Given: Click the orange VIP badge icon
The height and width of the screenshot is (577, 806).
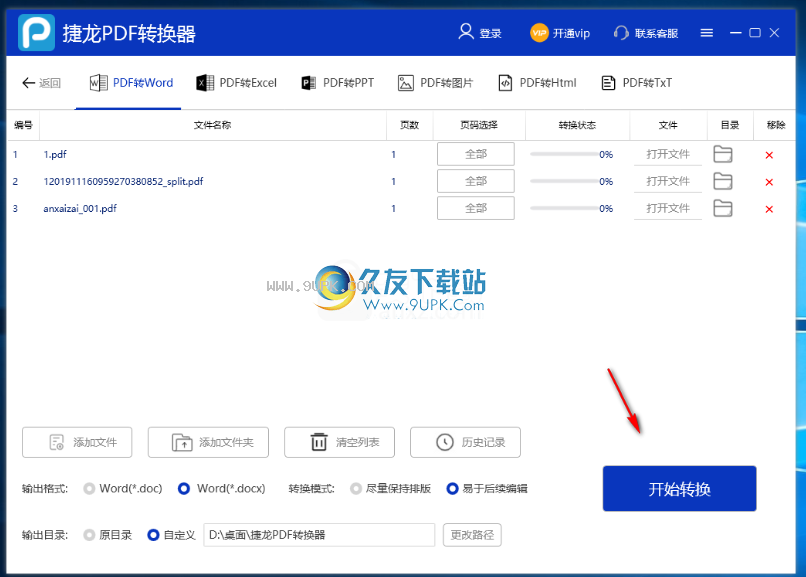Looking at the screenshot, I should pyautogui.click(x=539, y=33).
